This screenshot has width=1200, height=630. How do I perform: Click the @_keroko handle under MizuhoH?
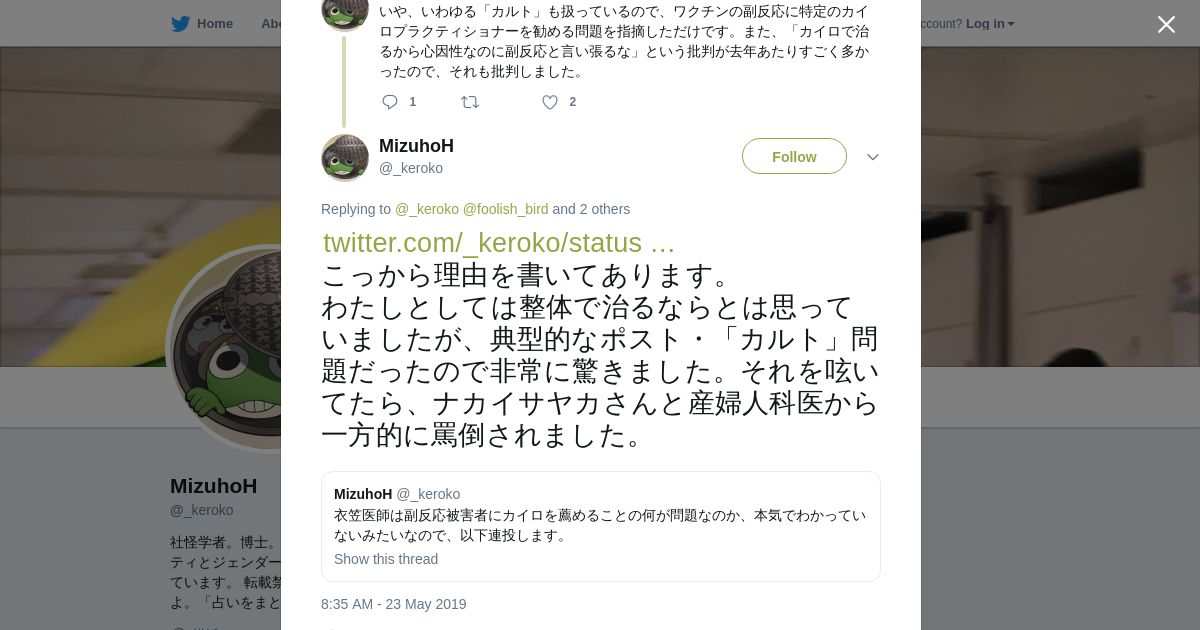[411, 168]
